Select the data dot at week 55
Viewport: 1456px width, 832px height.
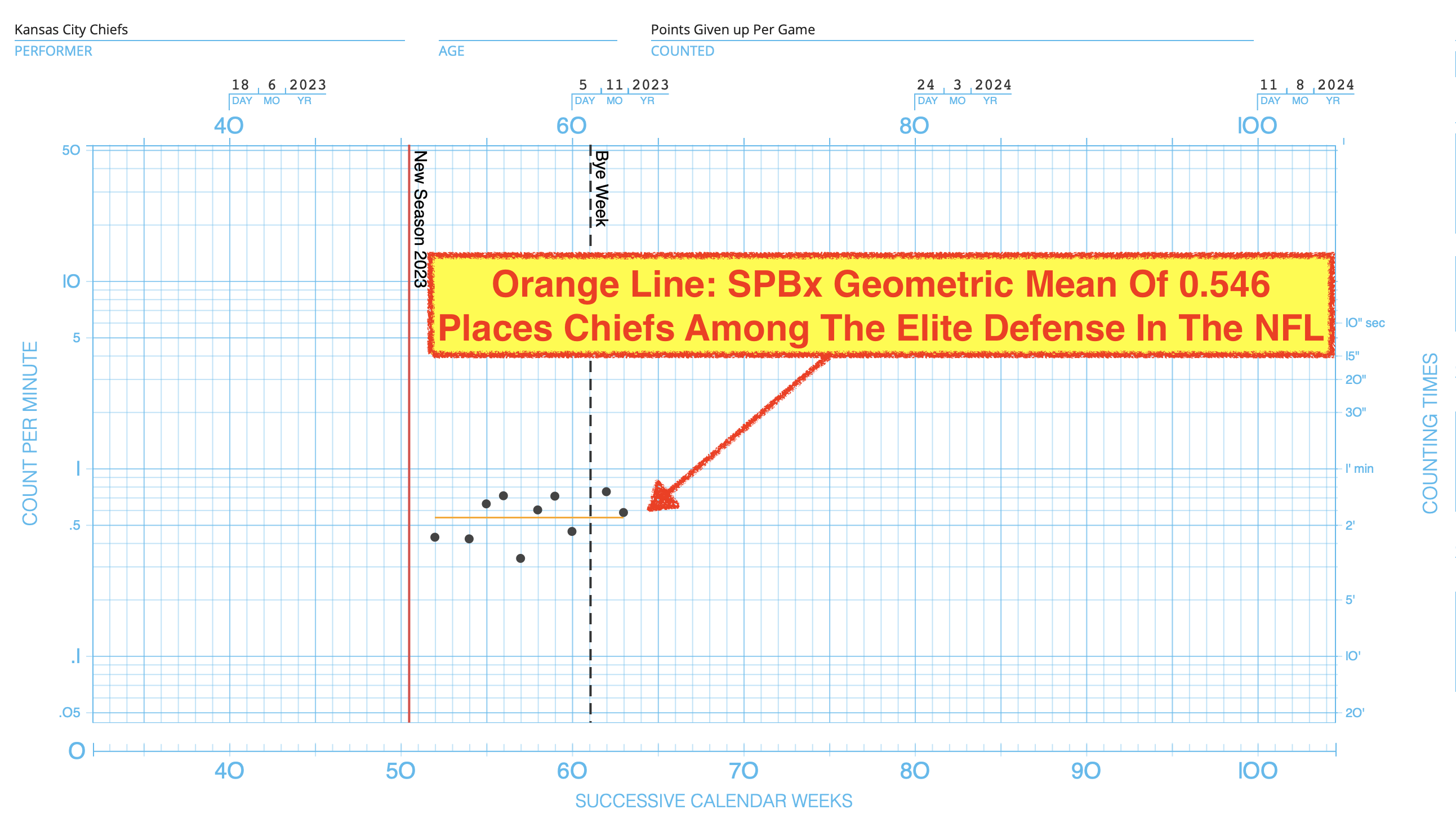click(487, 504)
